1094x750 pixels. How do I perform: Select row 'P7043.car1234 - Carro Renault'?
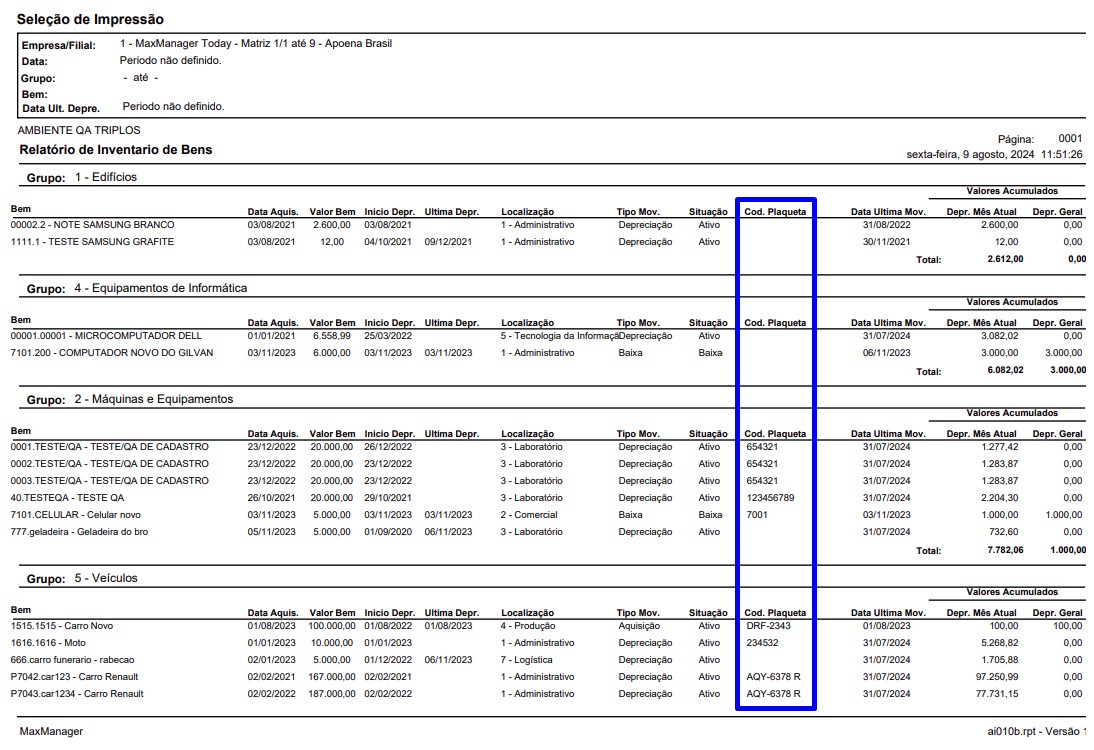coord(546,693)
